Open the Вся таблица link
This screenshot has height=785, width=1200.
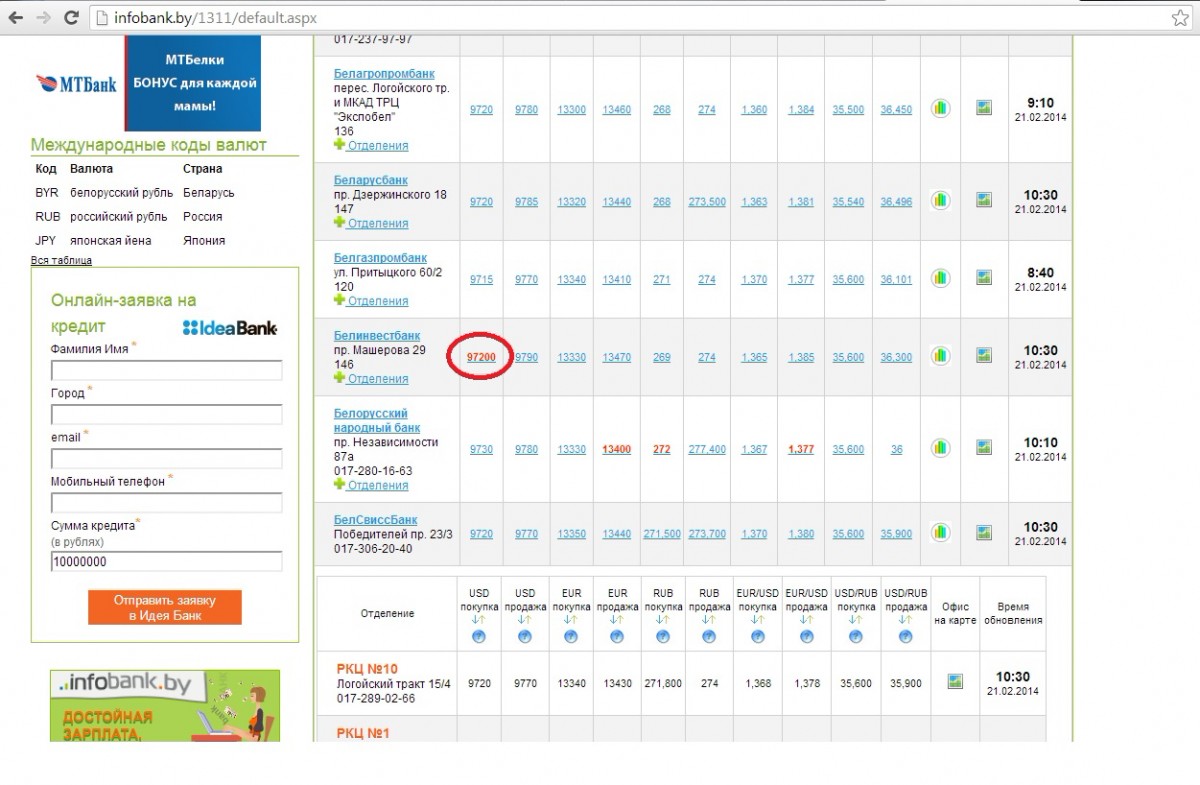61,260
